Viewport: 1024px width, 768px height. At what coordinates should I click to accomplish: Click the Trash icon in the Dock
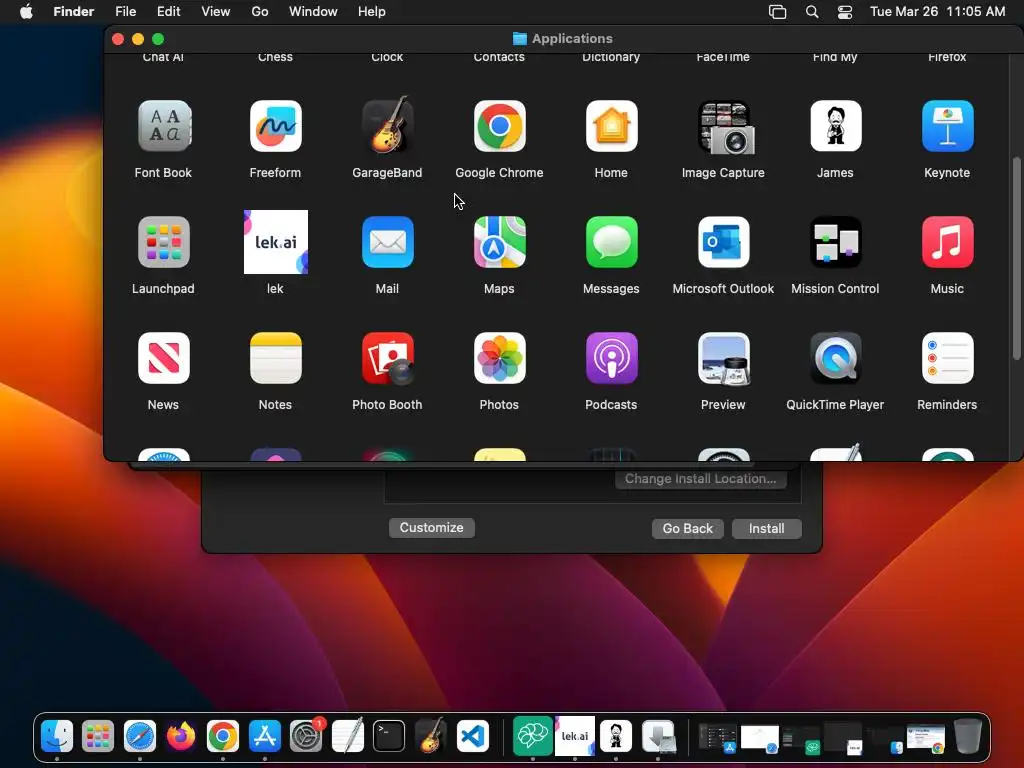[x=968, y=736]
